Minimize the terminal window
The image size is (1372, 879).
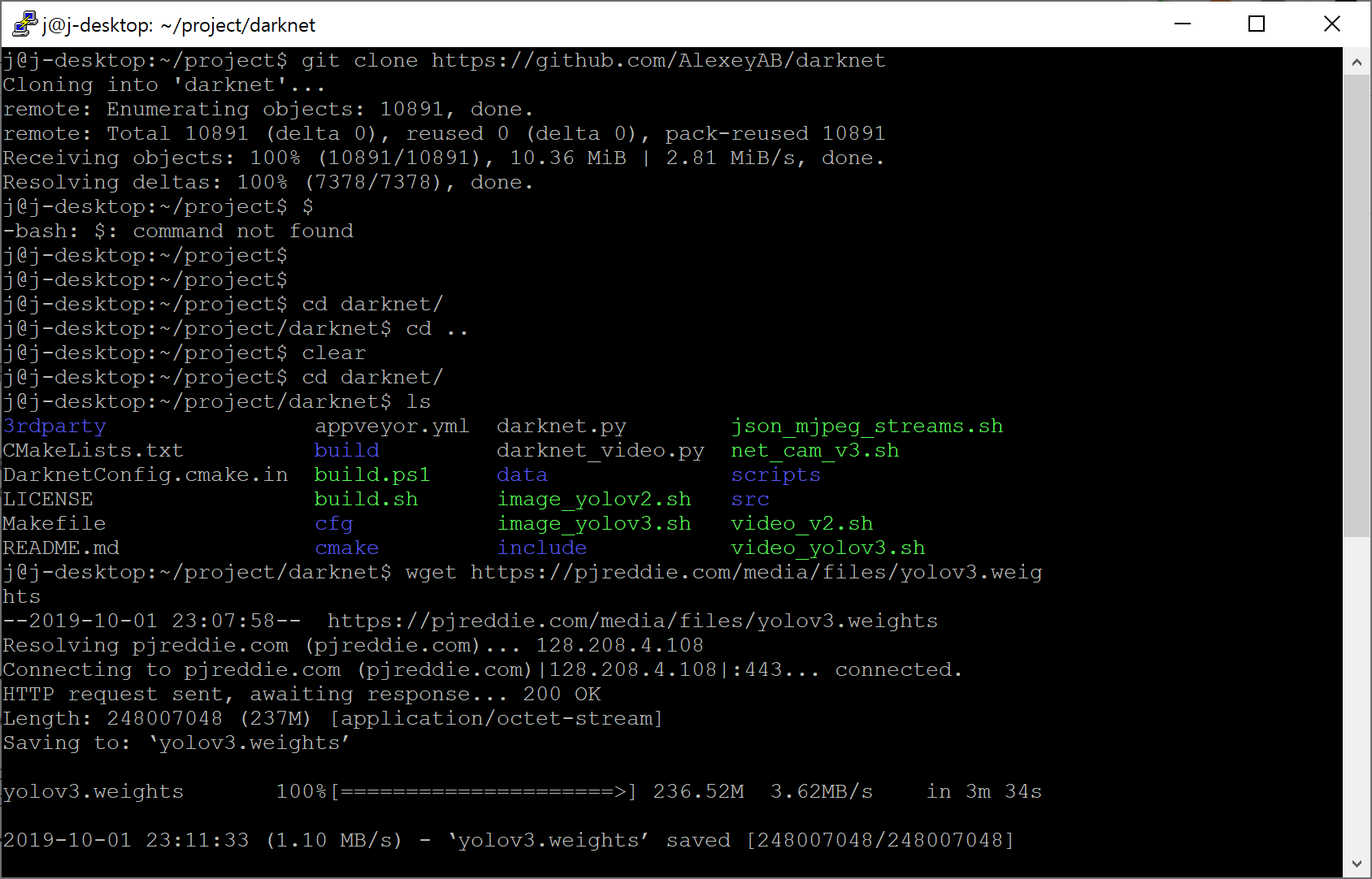pos(1183,24)
